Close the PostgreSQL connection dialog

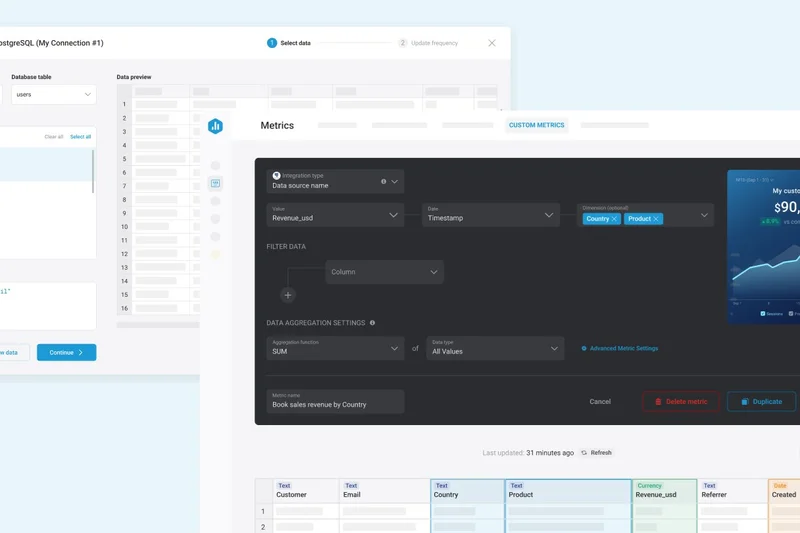(x=492, y=43)
